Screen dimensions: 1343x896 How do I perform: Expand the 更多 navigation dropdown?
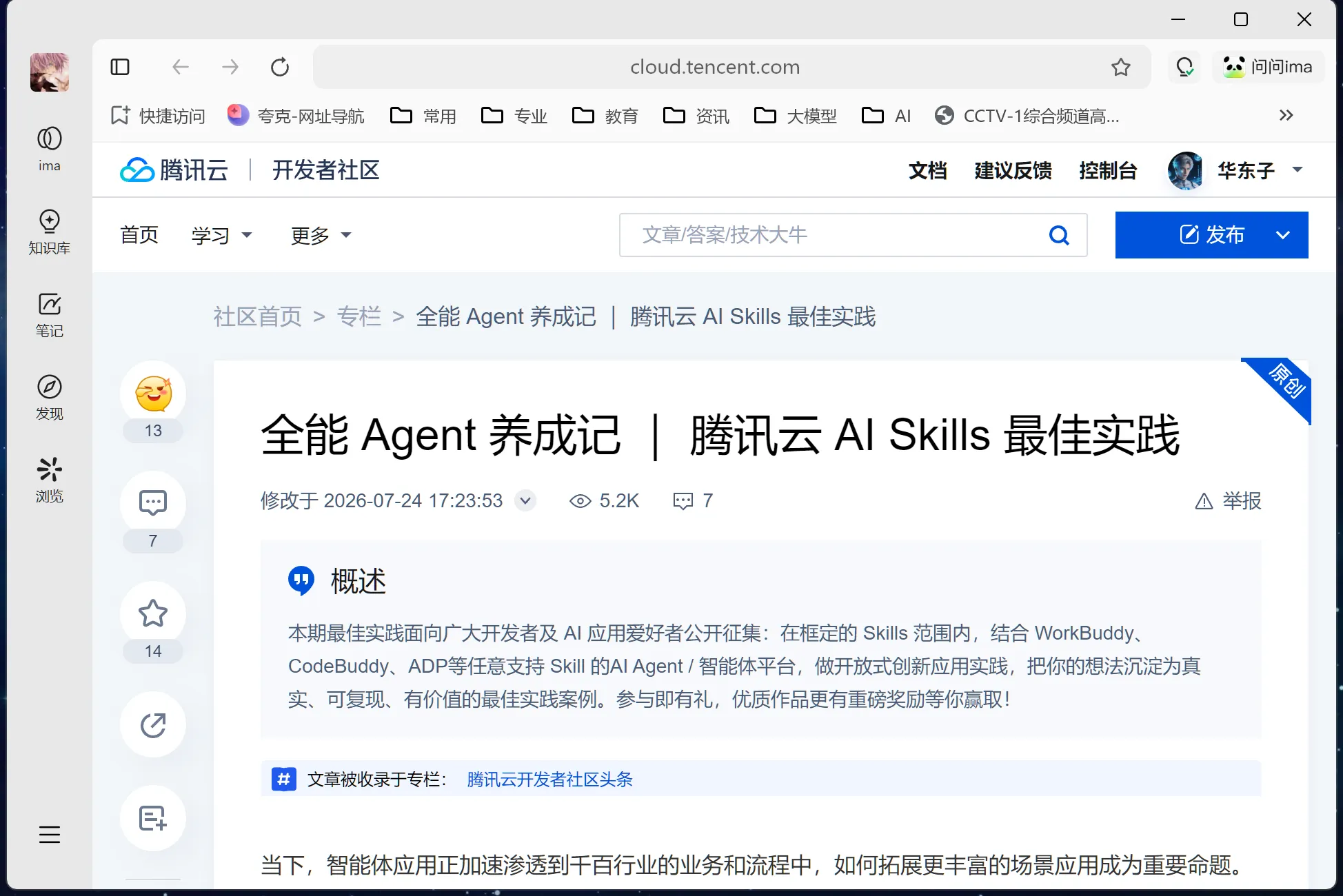(321, 235)
